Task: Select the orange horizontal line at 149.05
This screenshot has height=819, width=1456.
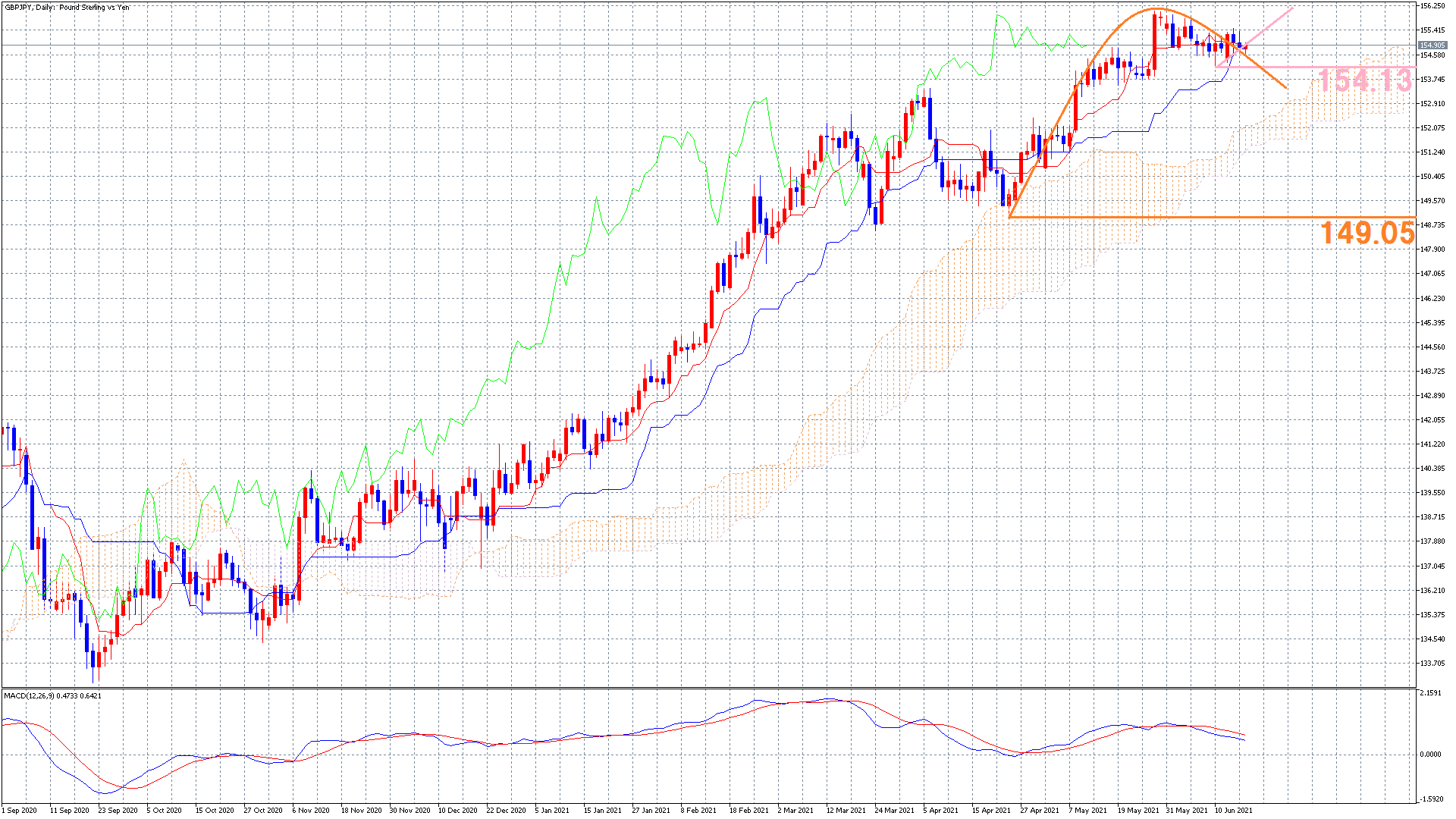Action: (x=1212, y=218)
